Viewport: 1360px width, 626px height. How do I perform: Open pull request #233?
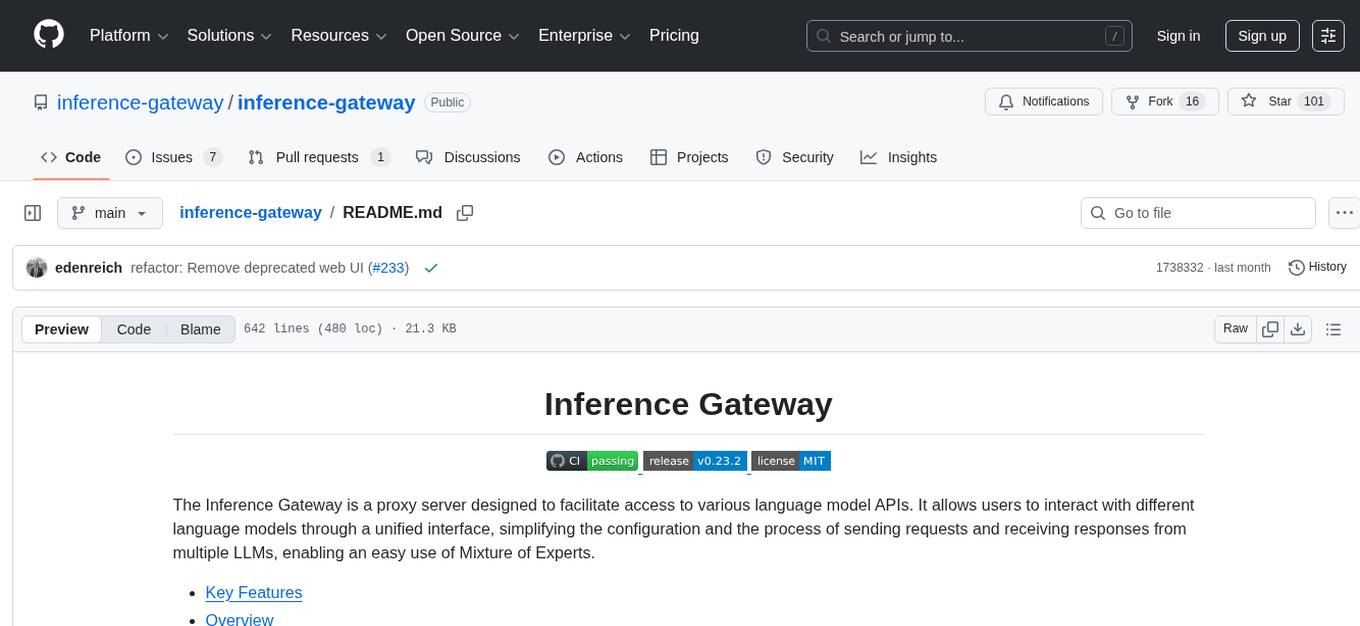pos(389,267)
